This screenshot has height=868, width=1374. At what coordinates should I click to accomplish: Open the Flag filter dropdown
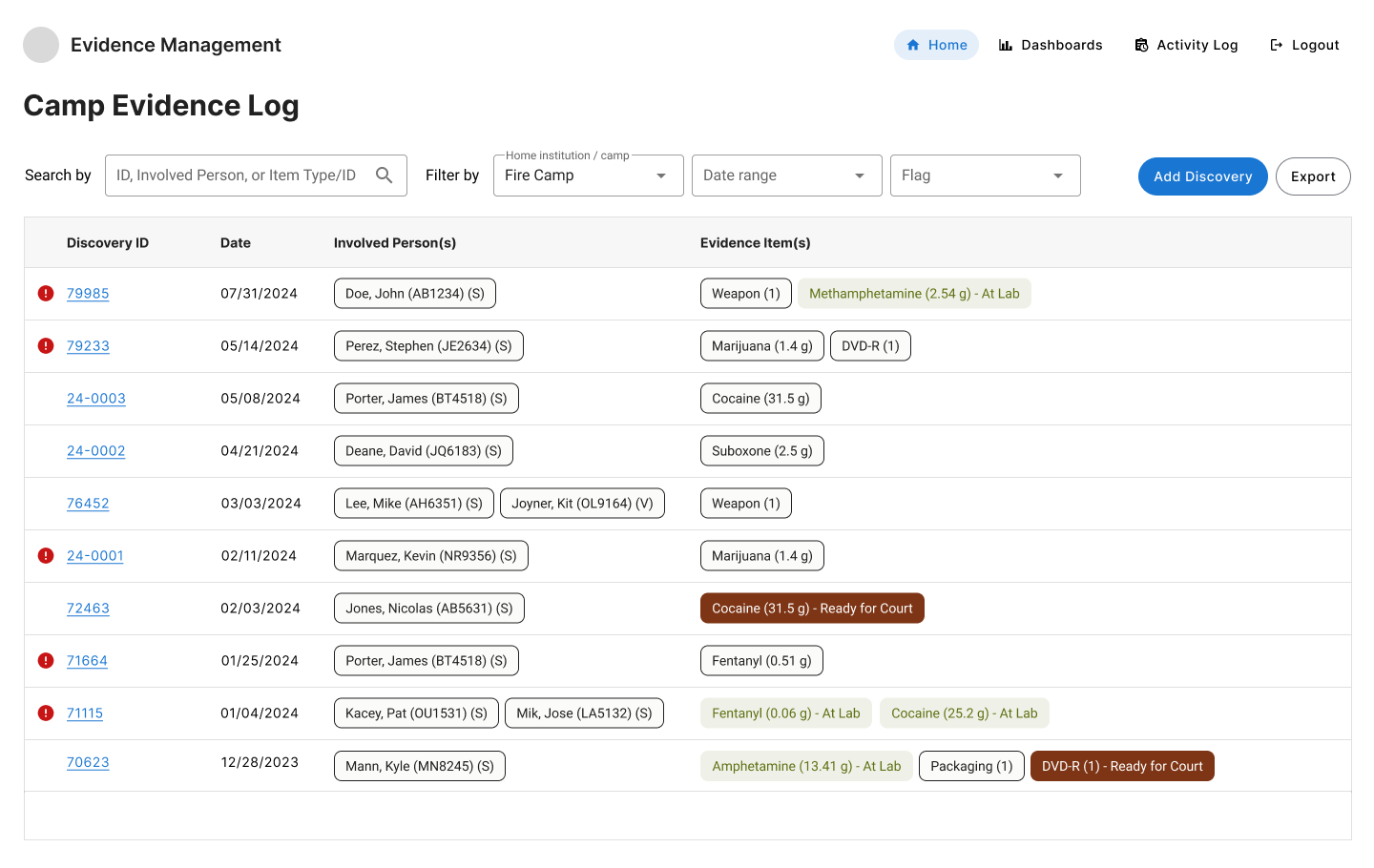(986, 176)
